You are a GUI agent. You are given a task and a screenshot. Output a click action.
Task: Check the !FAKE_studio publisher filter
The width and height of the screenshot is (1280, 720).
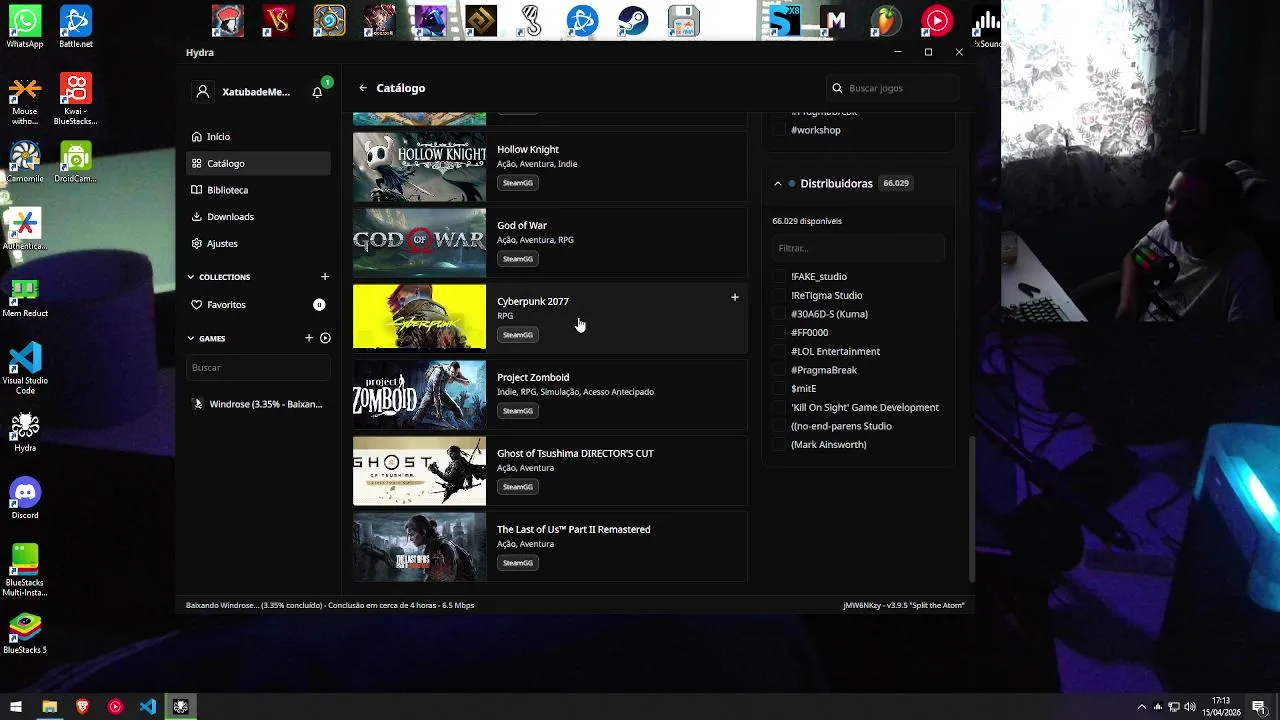(780, 277)
